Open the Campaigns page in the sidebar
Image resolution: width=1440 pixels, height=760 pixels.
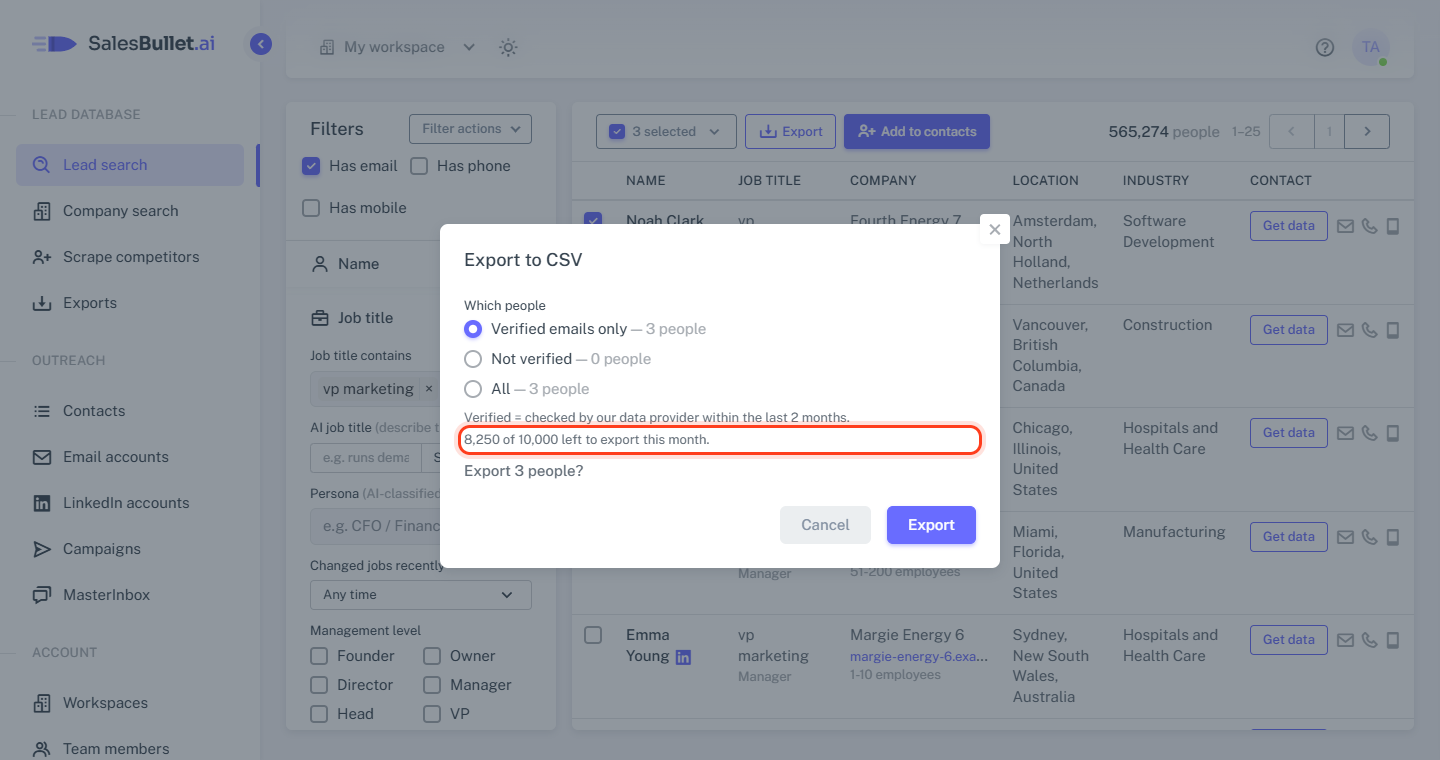[130, 549]
